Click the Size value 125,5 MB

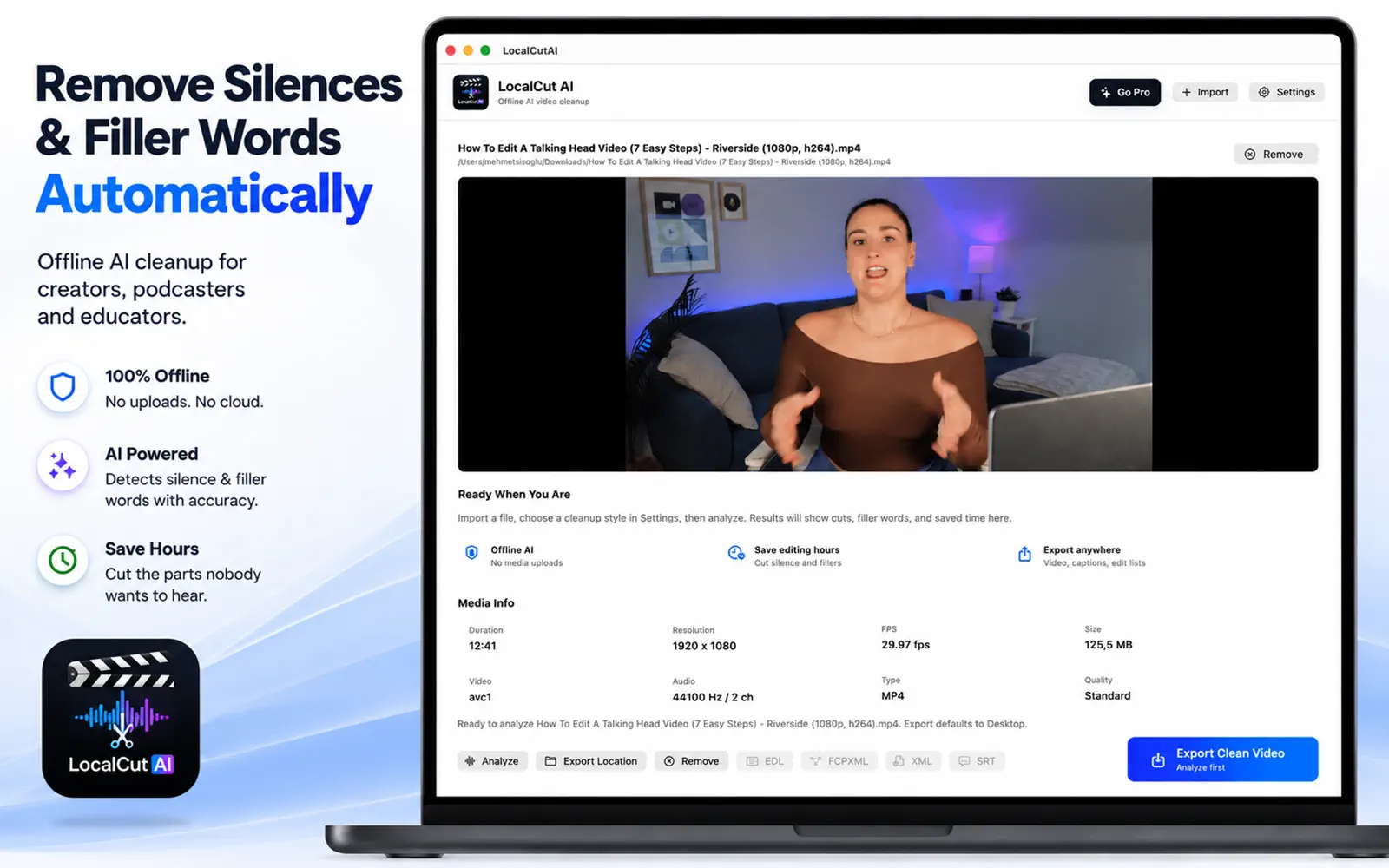[1109, 645]
